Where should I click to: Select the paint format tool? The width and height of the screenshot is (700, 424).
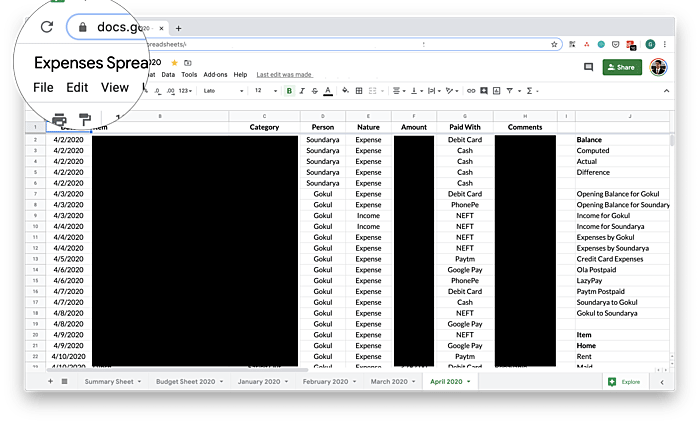(x=85, y=120)
